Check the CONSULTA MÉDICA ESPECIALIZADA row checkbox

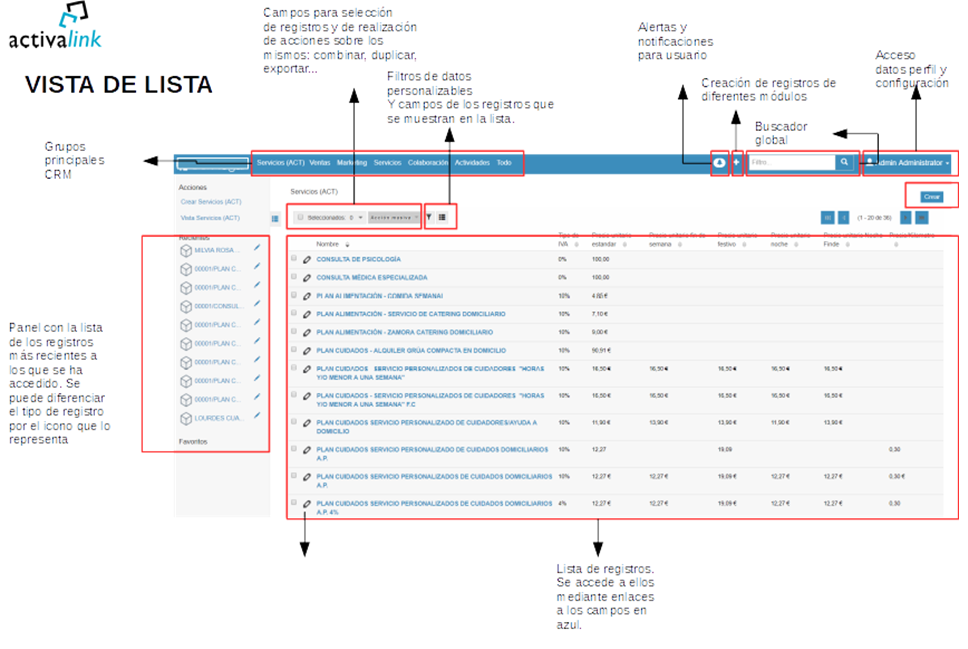click(x=294, y=277)
